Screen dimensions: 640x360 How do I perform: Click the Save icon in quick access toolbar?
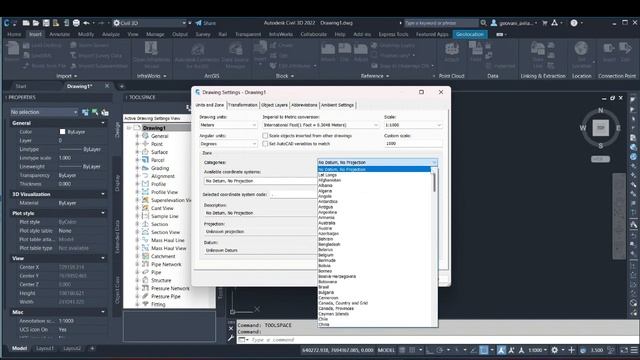click(46, 23)
